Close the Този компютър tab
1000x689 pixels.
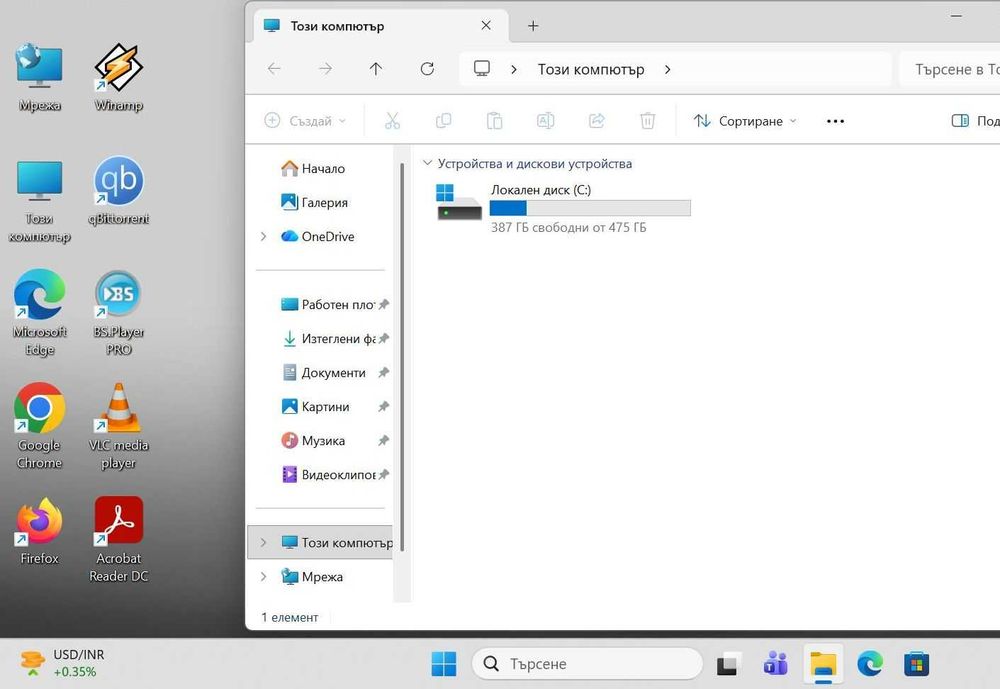(486, 26)
